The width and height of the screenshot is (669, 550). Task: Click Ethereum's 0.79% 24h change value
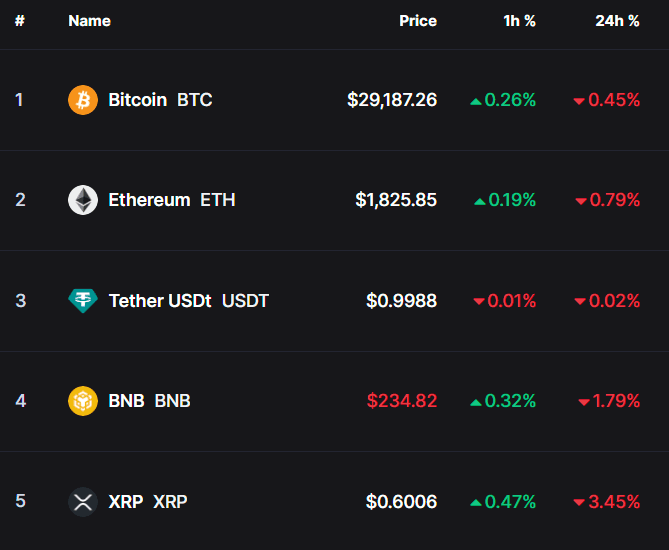(614, 200)
